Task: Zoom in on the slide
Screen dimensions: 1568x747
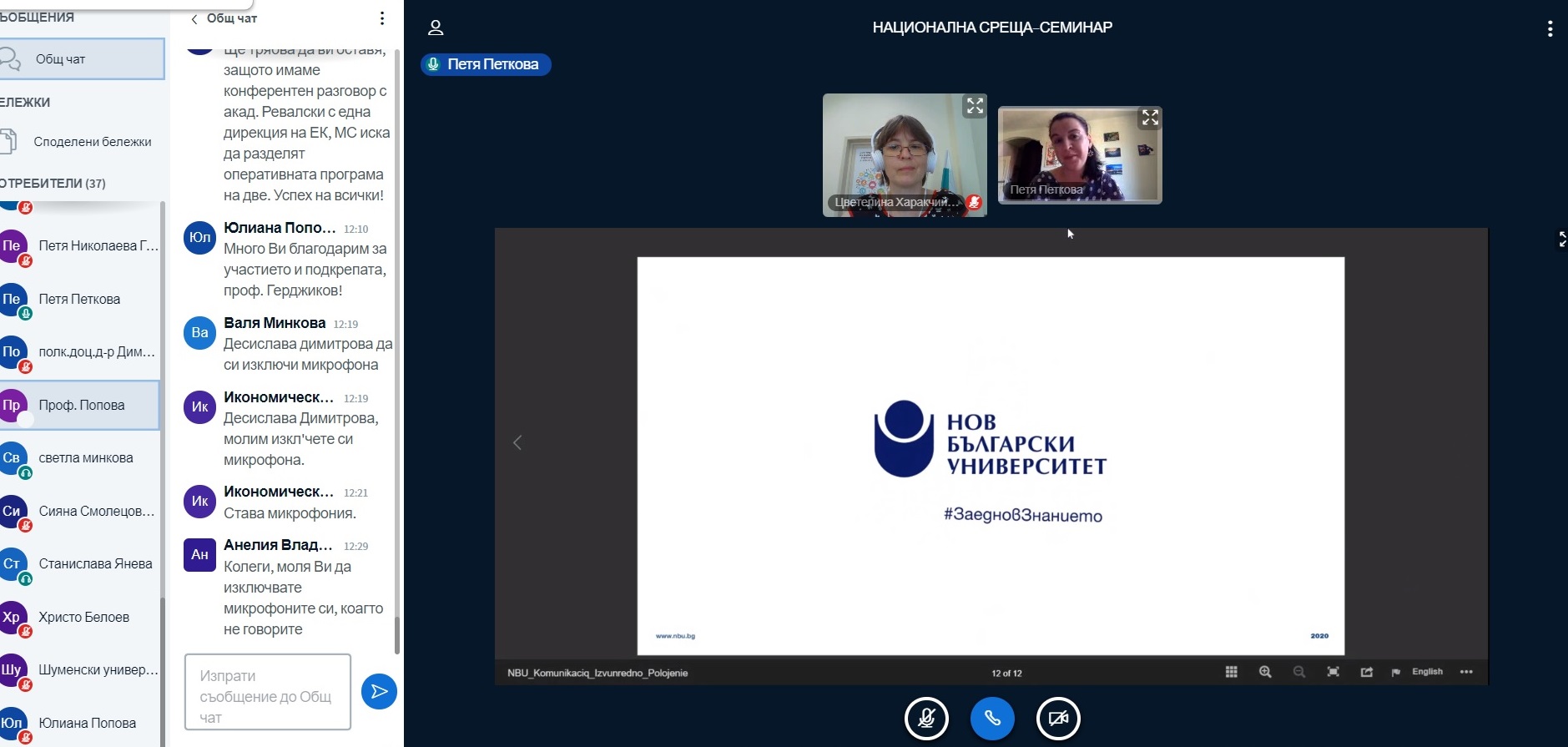Action: [1265, 672]
